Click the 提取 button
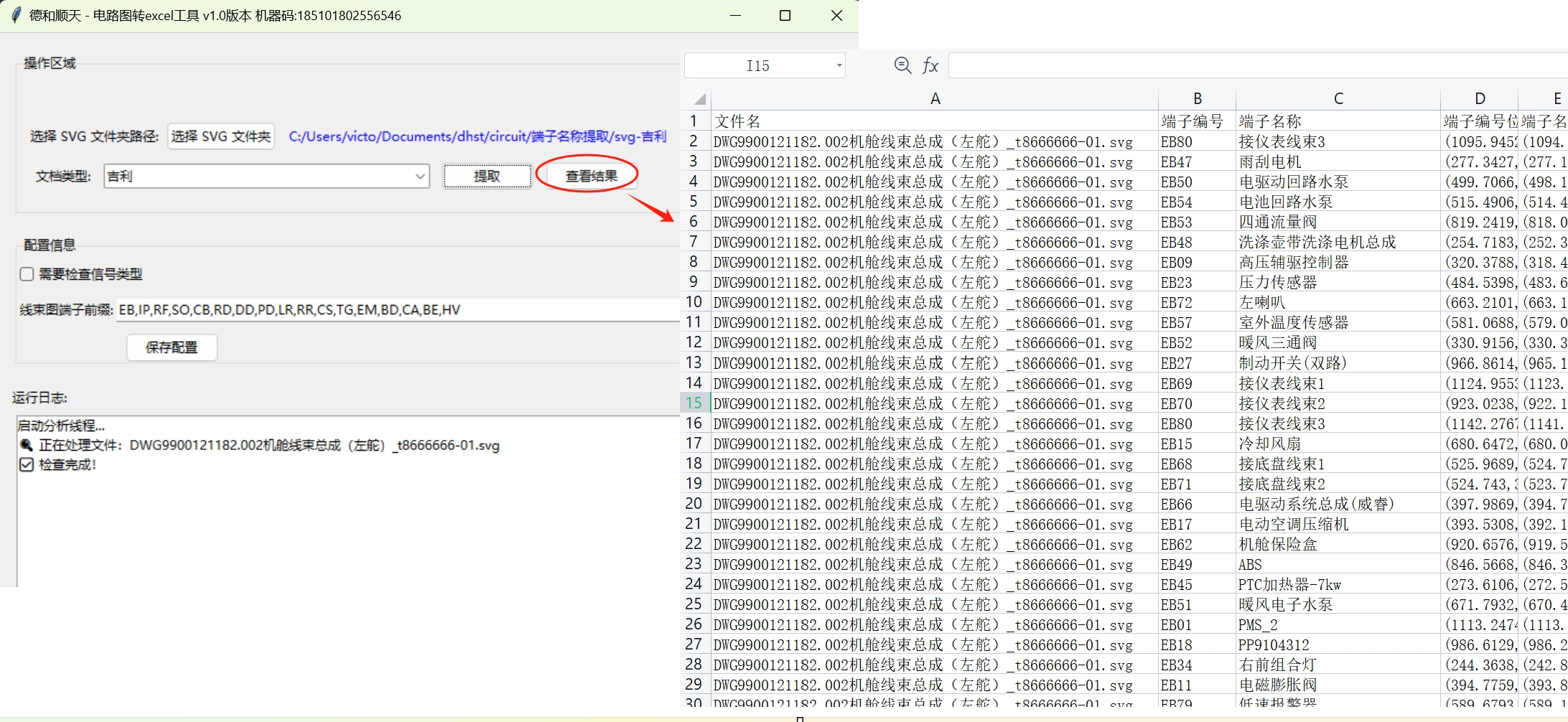Screen dimensions: 1568x722 487,176
